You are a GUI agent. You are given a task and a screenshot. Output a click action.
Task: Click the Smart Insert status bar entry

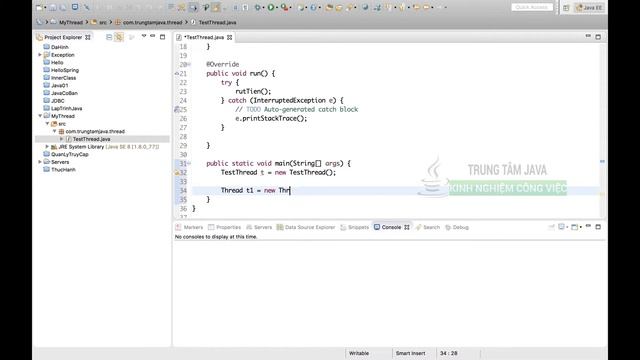[x=410, y=353]
